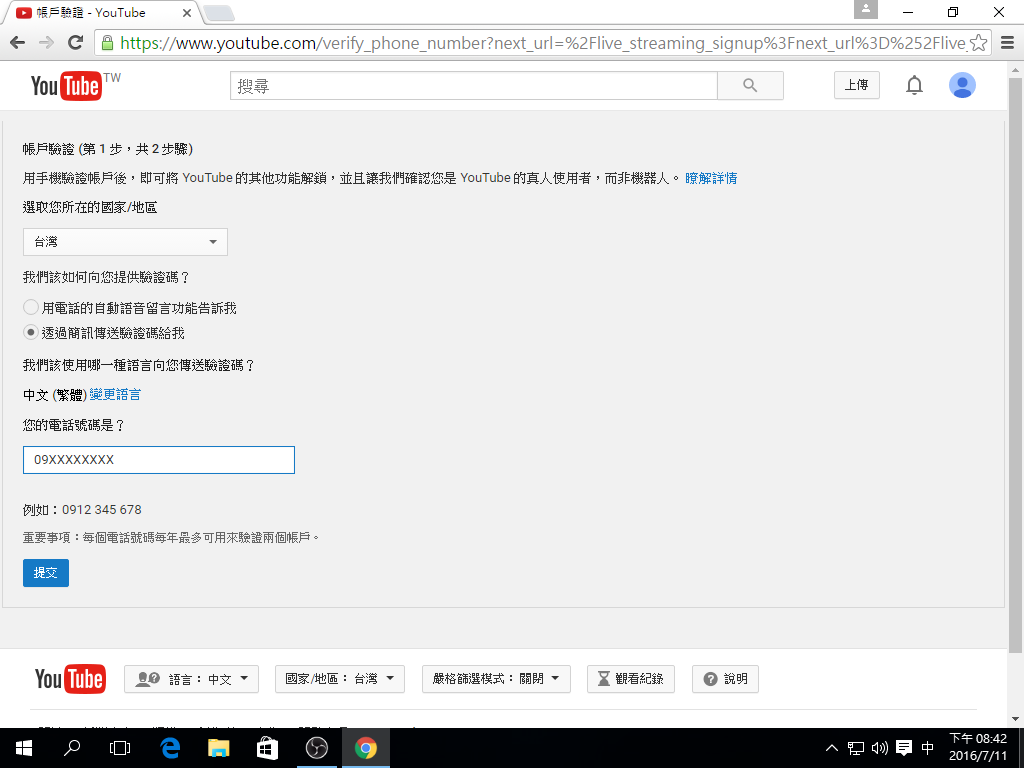Click the browser back arrow
The height and width of the screenshot is (768, 1024).
[18, 43]
